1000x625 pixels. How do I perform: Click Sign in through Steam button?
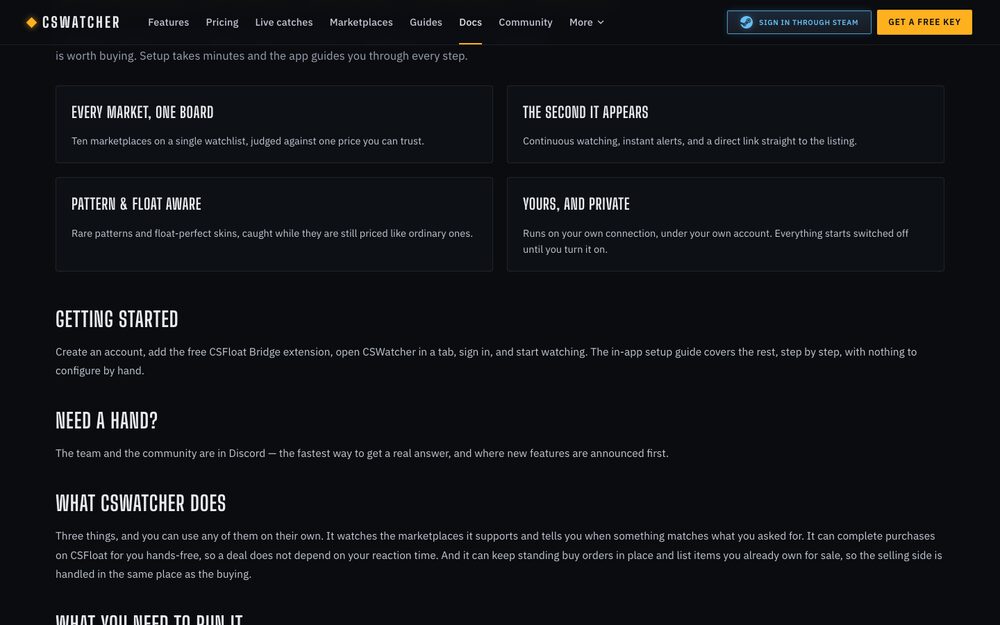coord(799,22)
